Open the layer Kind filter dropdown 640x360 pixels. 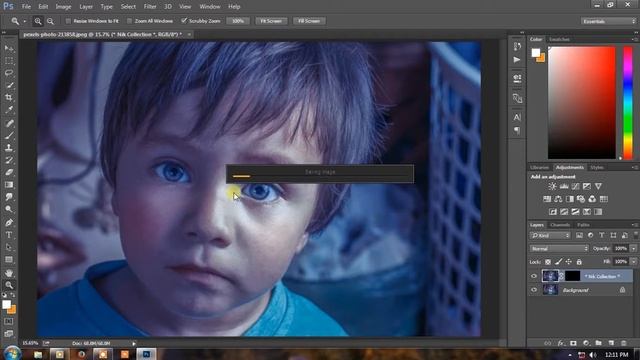pyautogui.click(x=550, y=236)
